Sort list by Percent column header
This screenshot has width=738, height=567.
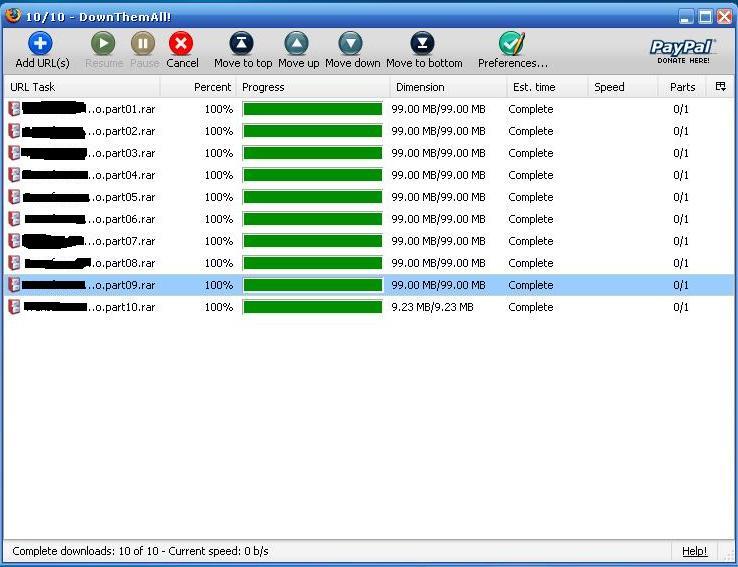pos(212,87)
